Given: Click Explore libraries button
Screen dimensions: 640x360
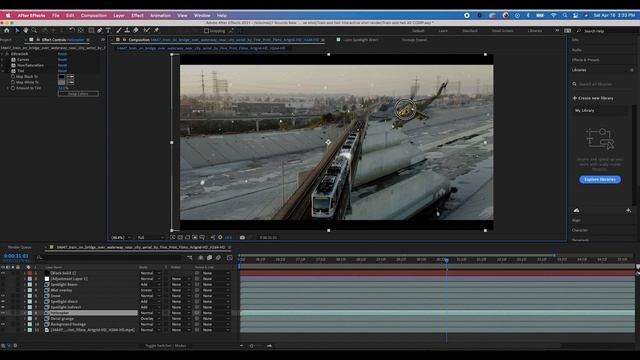Looking at the screenshot, I should [600, 180].
